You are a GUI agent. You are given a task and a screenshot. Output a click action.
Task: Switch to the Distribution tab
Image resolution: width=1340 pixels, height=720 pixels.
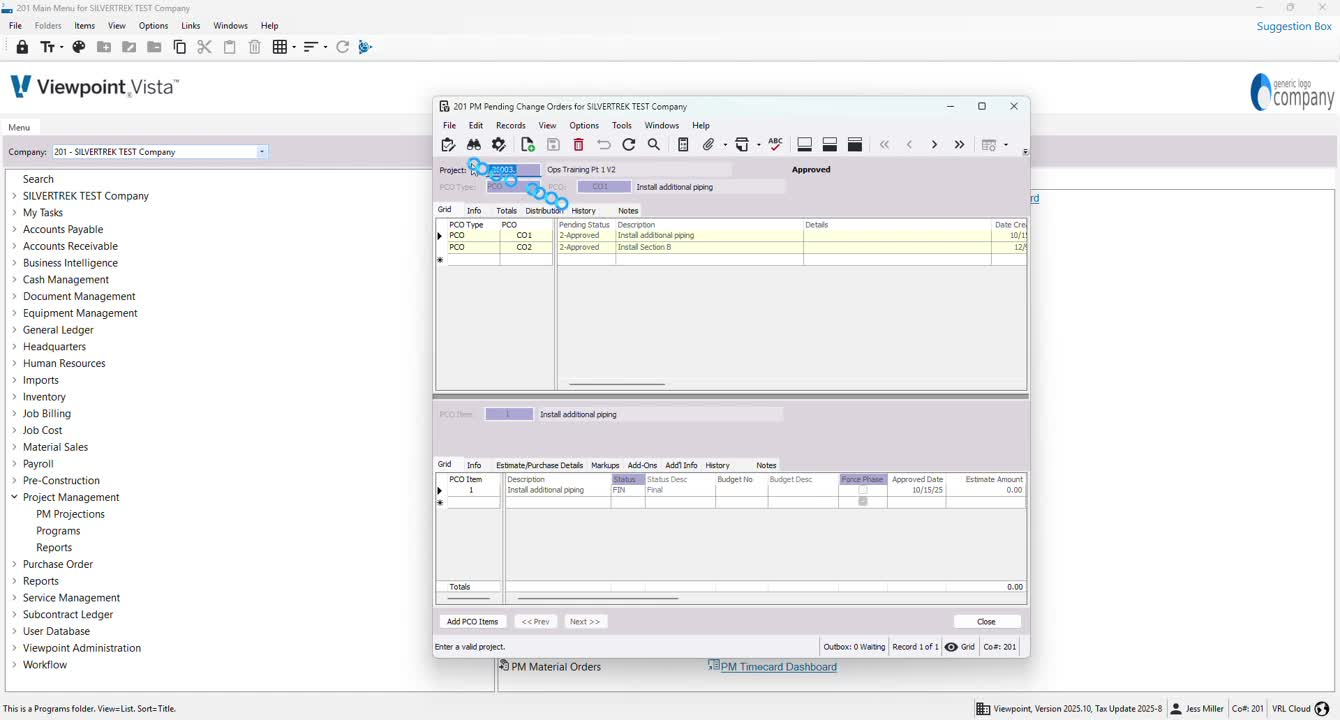coord(544,211)
